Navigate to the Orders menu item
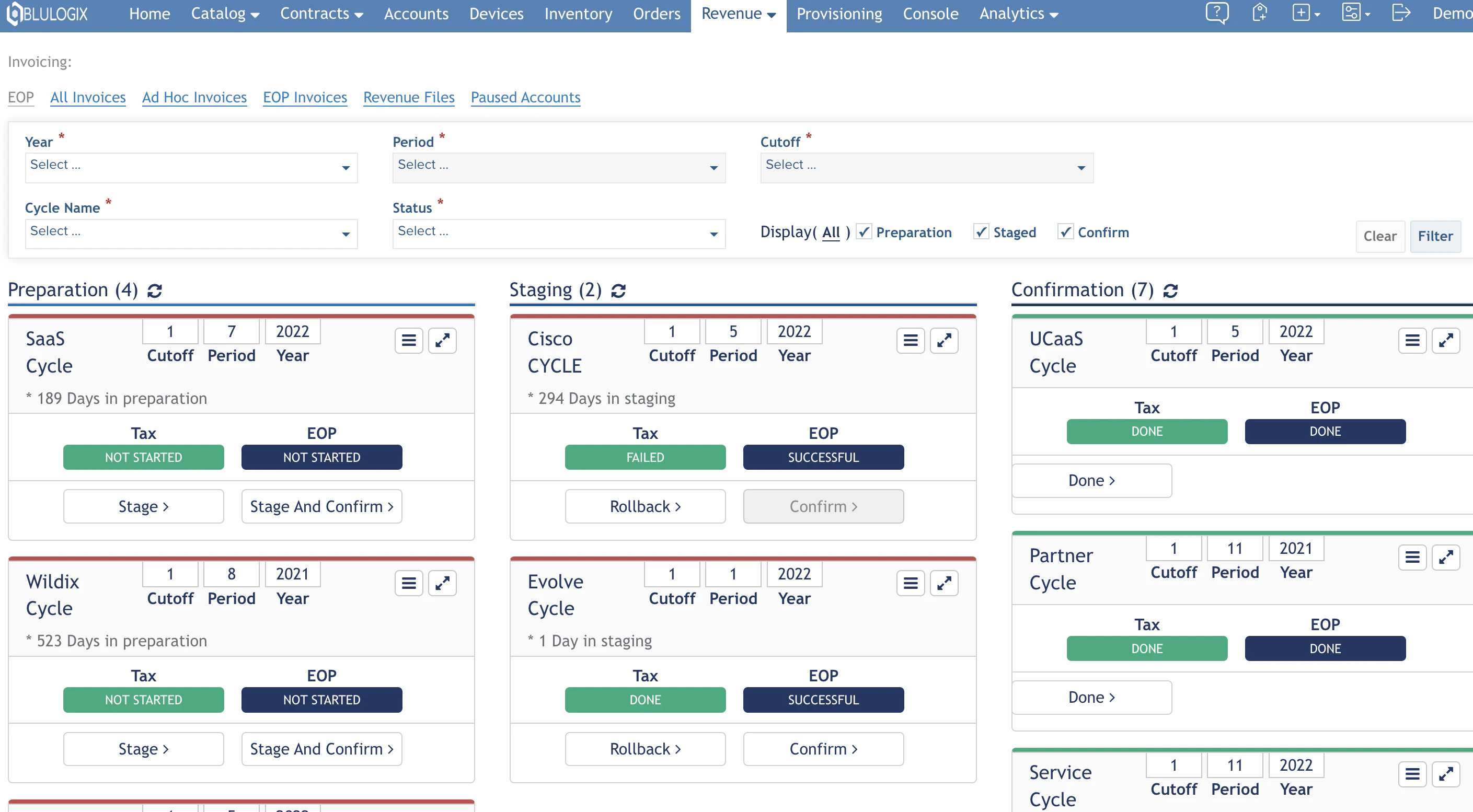The image size is (1473, 812). pyautogui.click(x=656, y=13)
